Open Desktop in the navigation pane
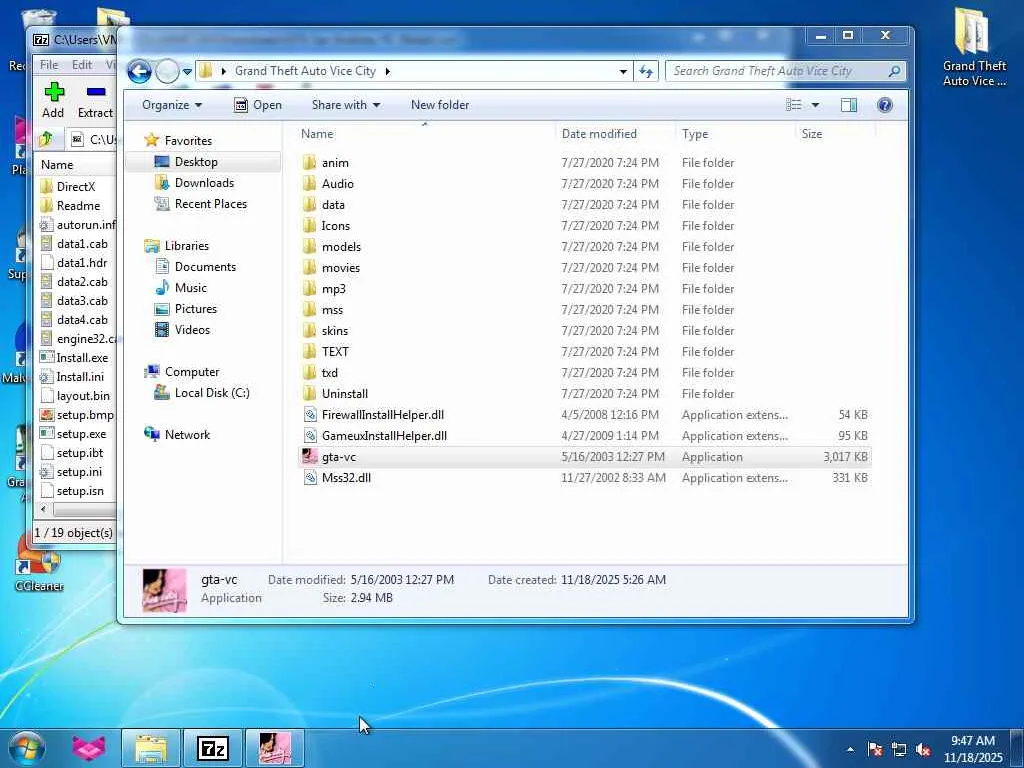The height and width of the screenshot is (768, 1024). click(x=196, y=162)
